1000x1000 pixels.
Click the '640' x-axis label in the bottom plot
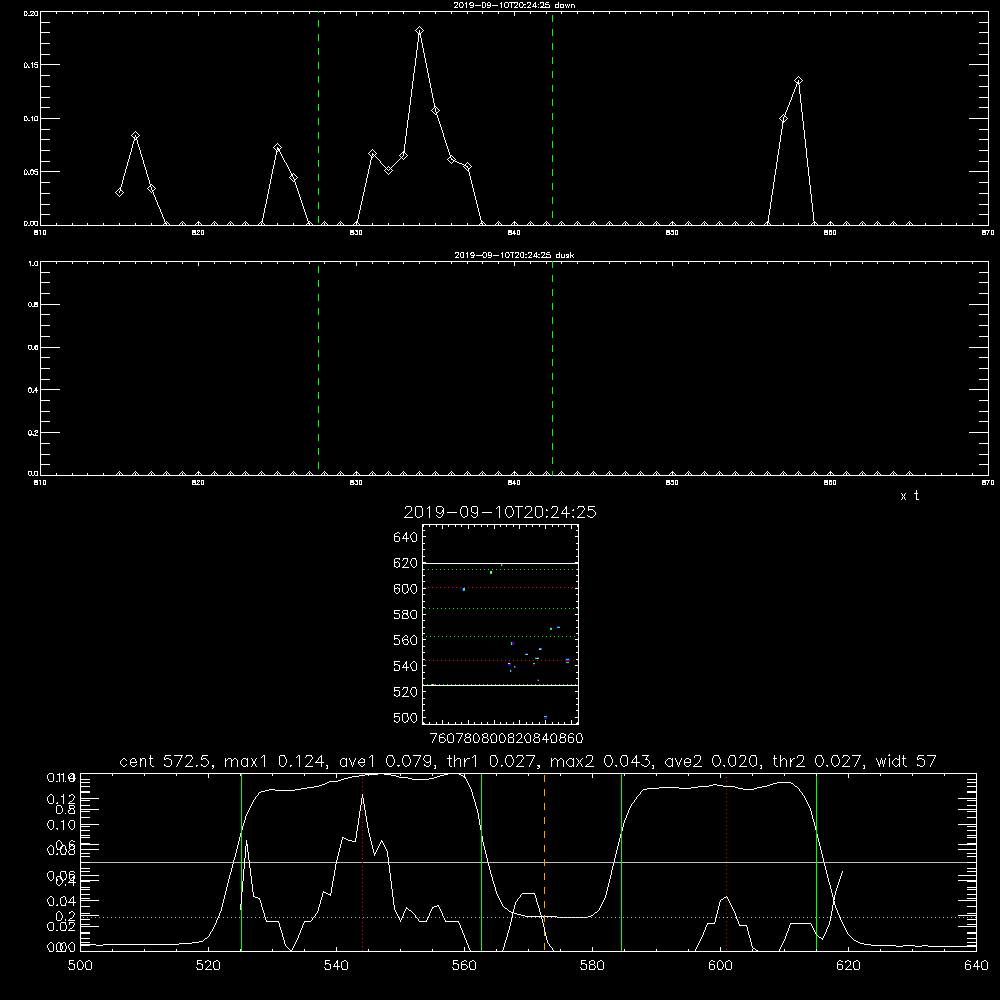coord(976,966)
